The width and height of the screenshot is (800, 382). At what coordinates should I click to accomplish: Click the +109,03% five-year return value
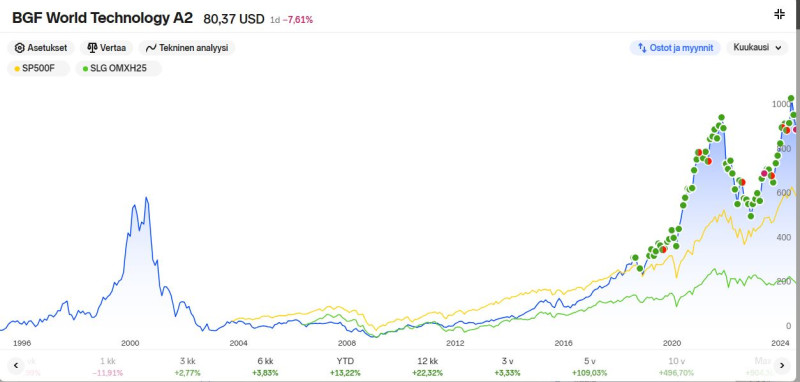(x=589, y=373)
